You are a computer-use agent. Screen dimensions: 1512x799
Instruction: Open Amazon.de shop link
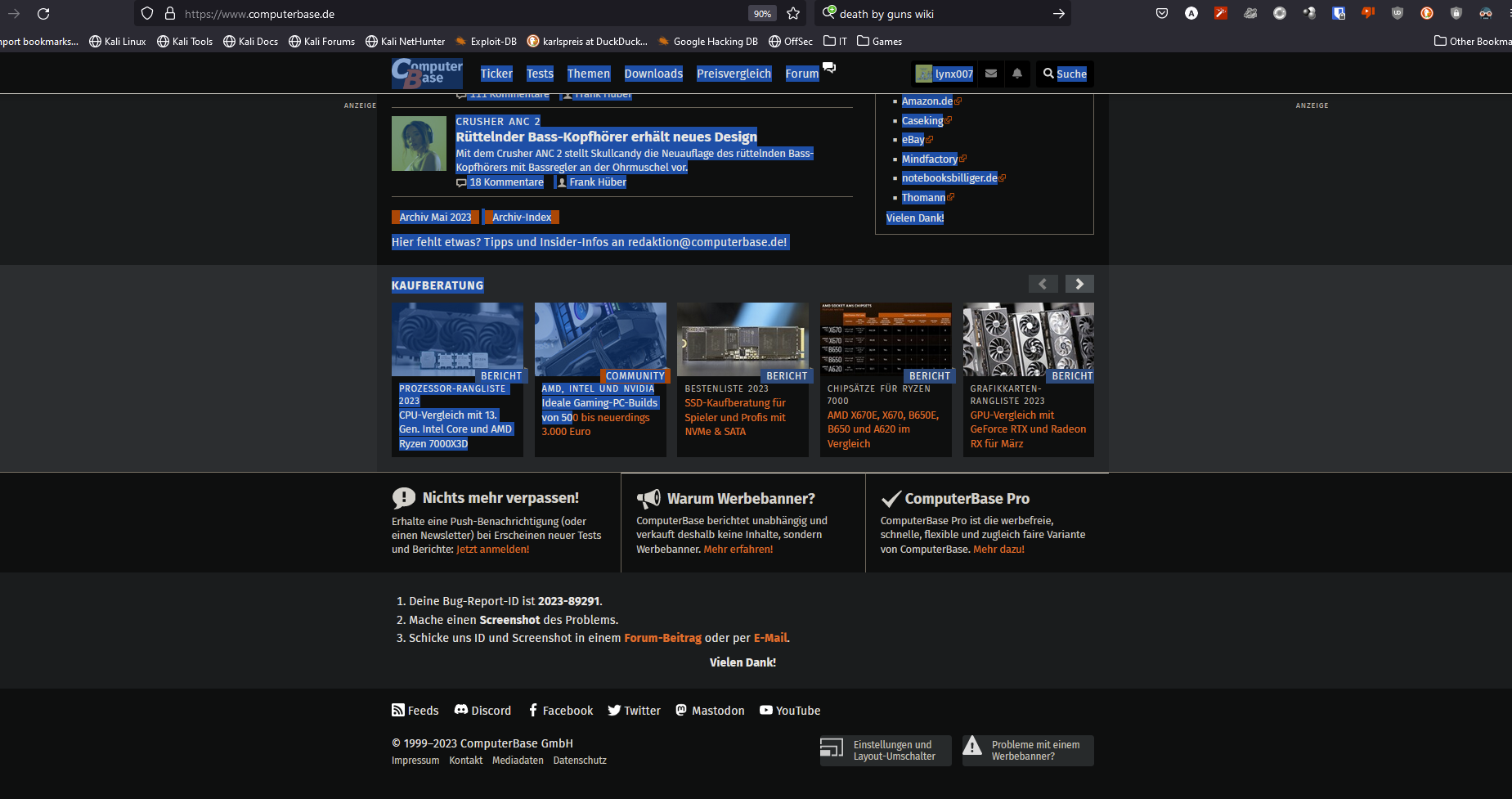pos(927,101)
